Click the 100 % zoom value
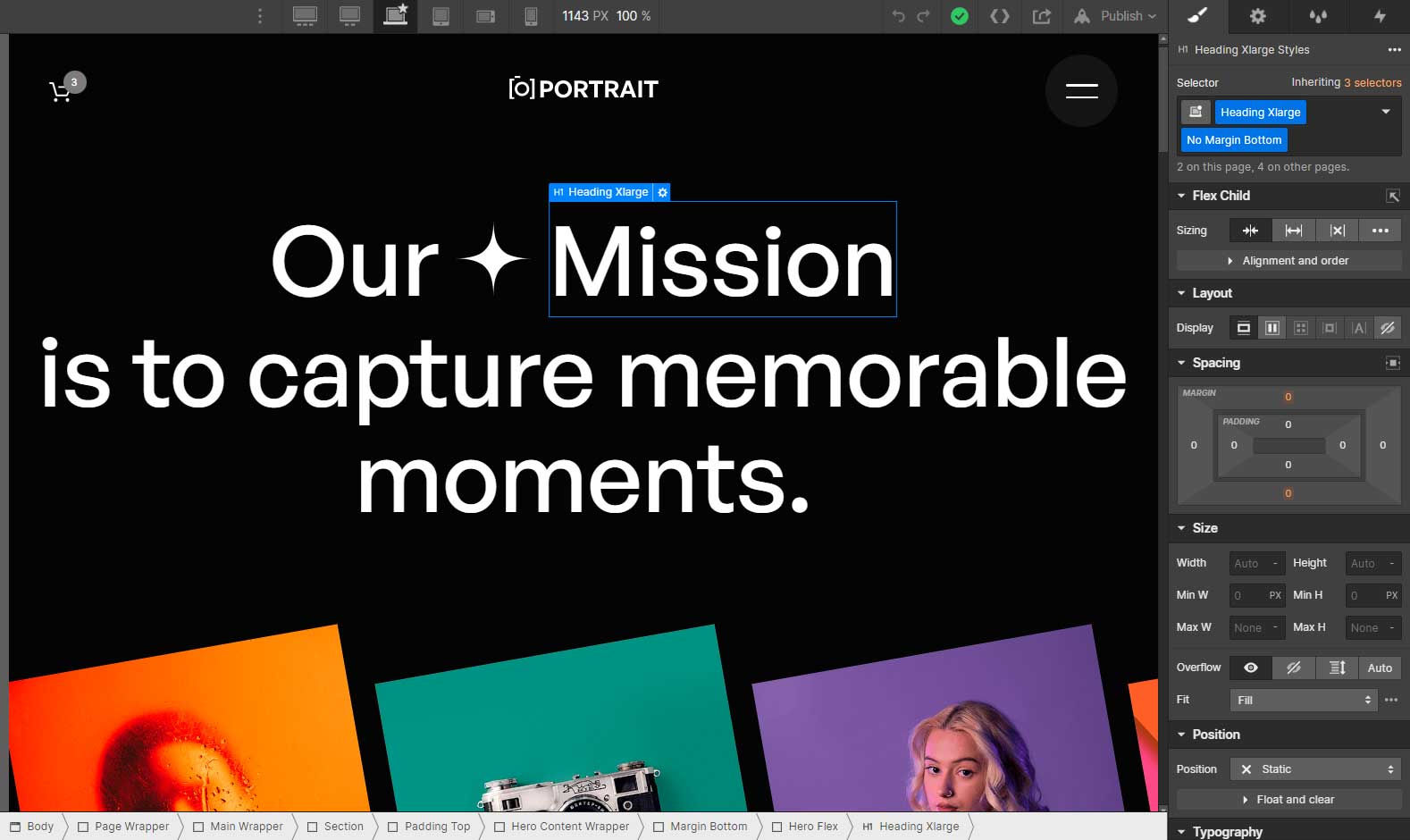The image size is (1410, 840). point(634,16)
